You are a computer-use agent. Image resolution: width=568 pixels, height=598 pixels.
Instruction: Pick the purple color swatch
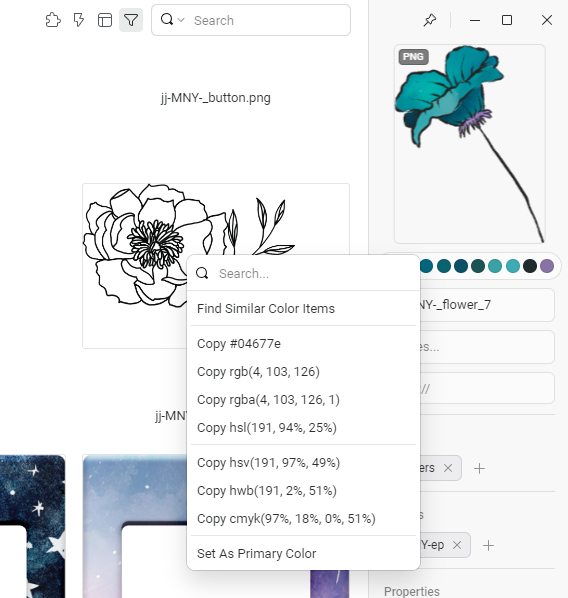click(547, 266)
